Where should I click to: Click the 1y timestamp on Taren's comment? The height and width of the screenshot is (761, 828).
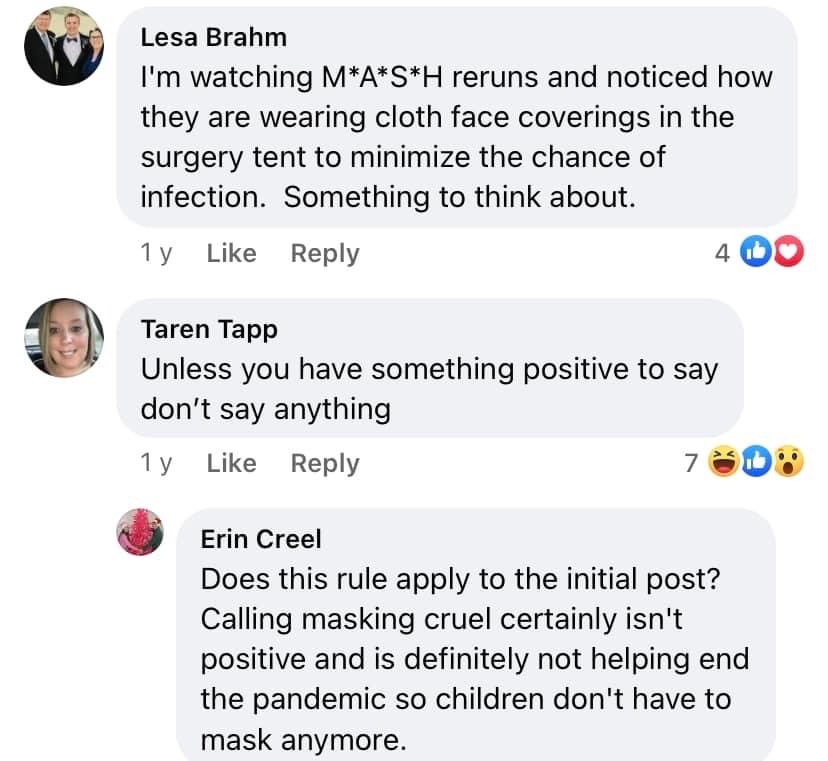tap(156, 464)
